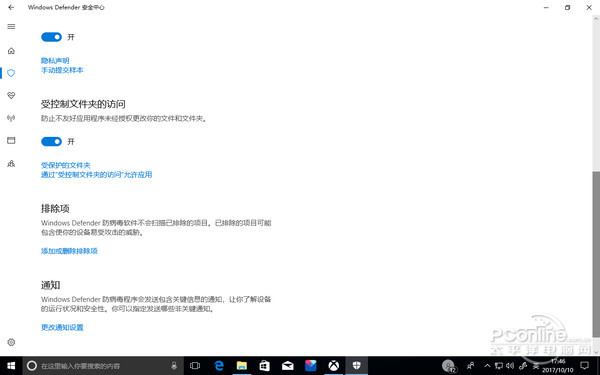This screenshot has height=375, width=600.
Task: Show hidden tray icons chevron
Action: click(487, 366)
